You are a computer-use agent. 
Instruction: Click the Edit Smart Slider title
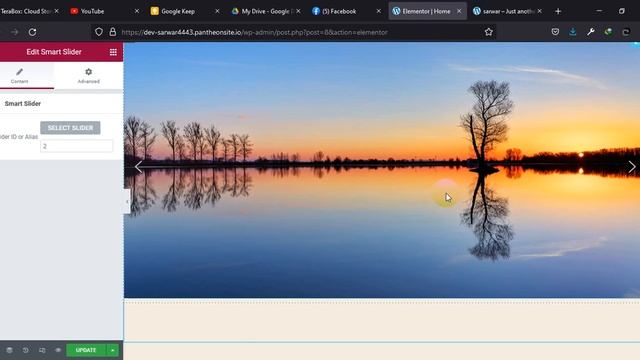click(x=54, y=52)
